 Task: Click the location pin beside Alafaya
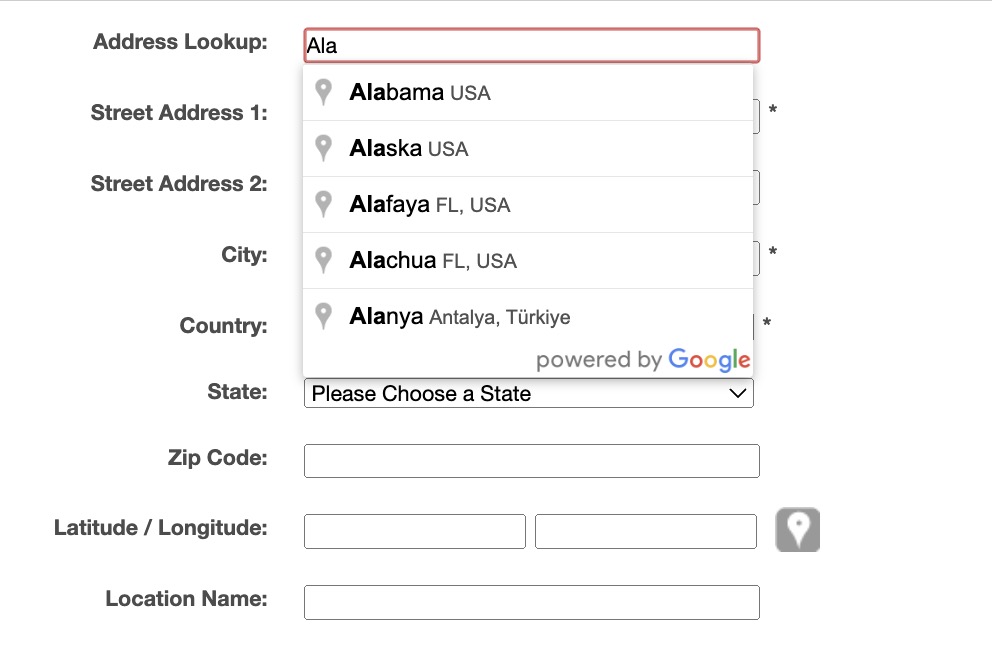click(x=323, y=204)
